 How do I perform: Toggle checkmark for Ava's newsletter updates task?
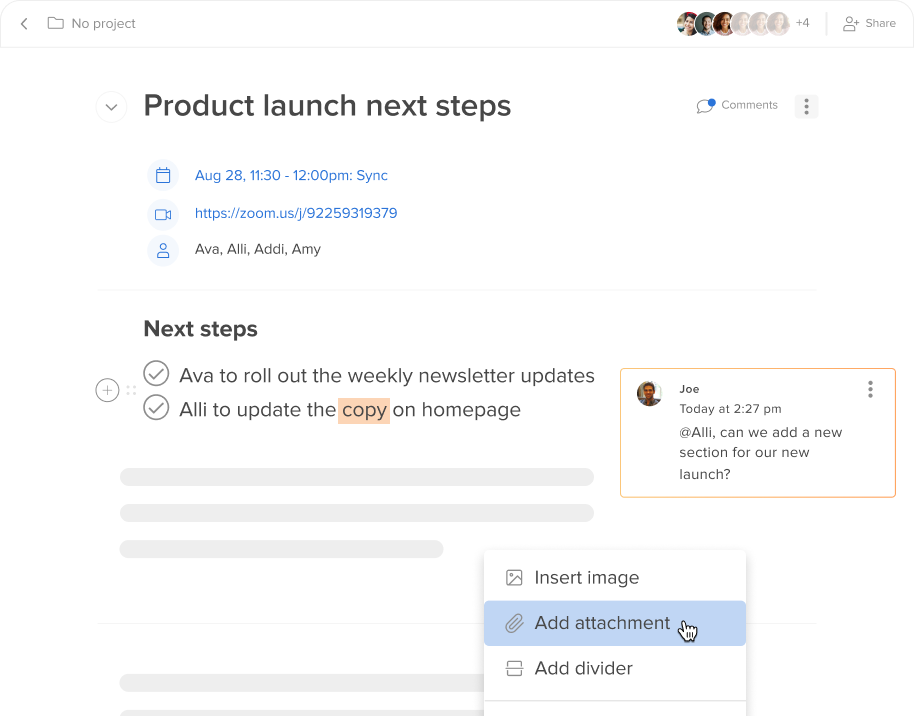[156, 374]
